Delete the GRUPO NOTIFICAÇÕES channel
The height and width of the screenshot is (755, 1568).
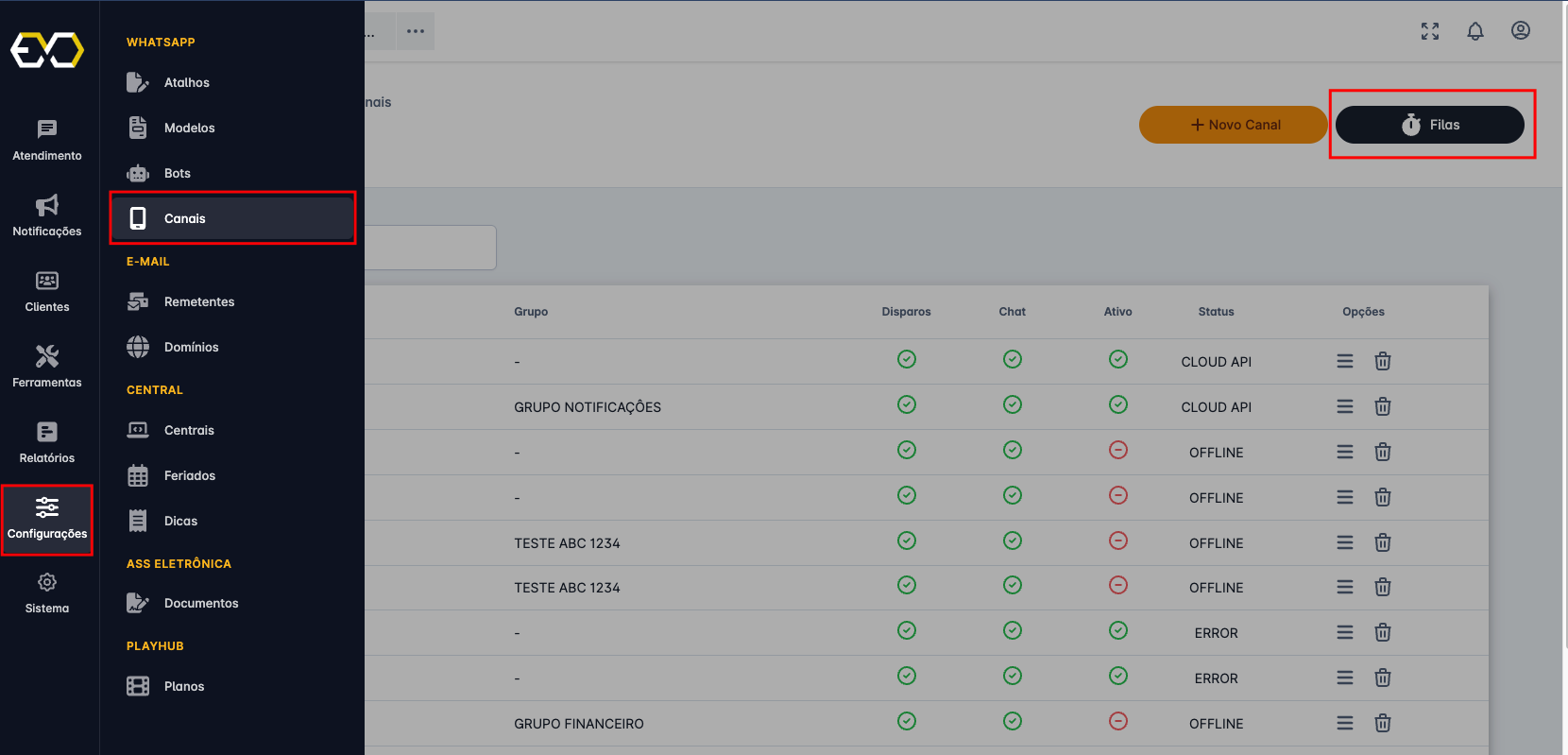pos(1382,406)
